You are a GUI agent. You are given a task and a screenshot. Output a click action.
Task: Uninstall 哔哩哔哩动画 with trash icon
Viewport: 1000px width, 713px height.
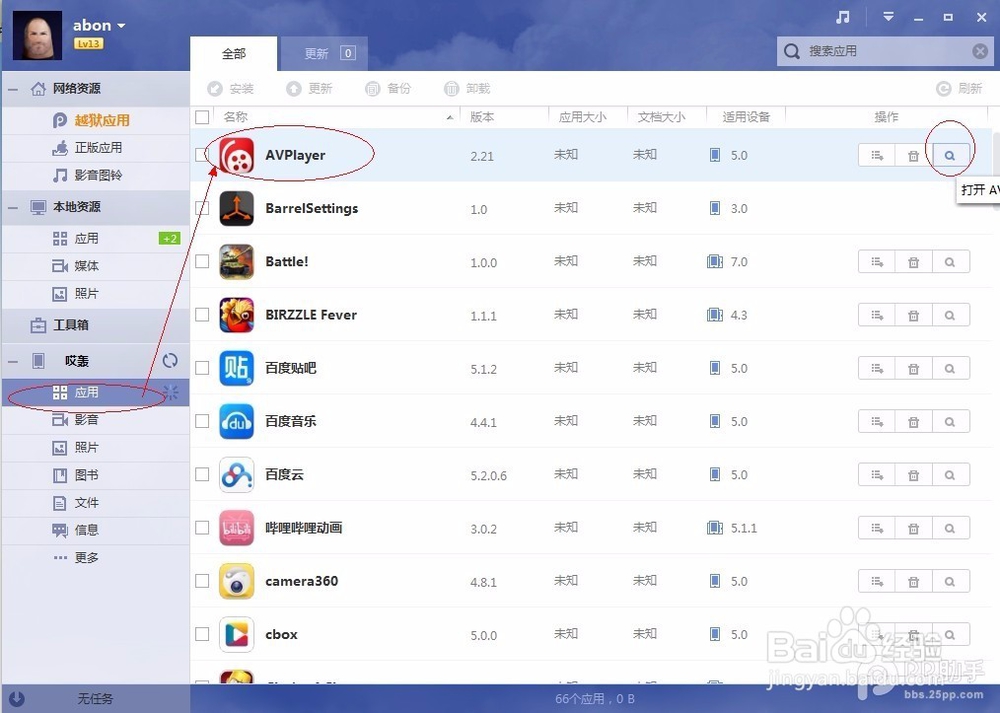(913, 528)
